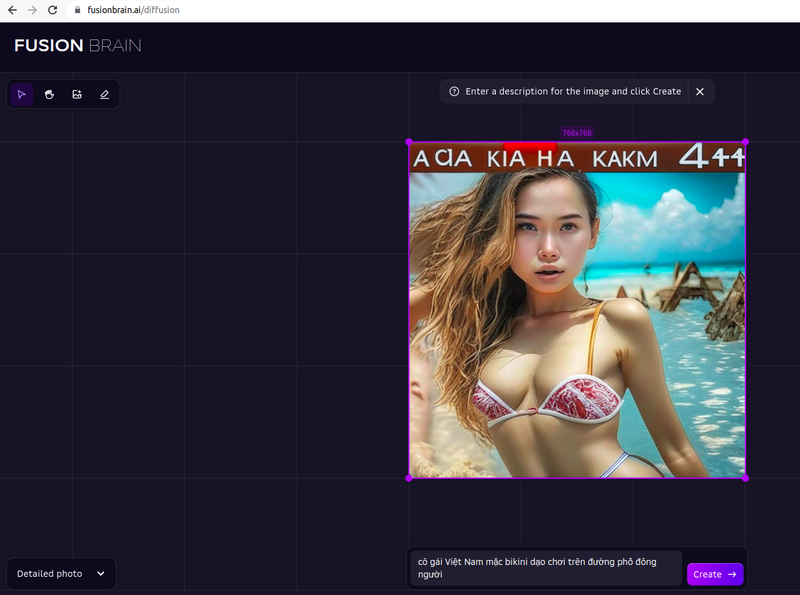Click the chevron next to Detailed photo

100,573
